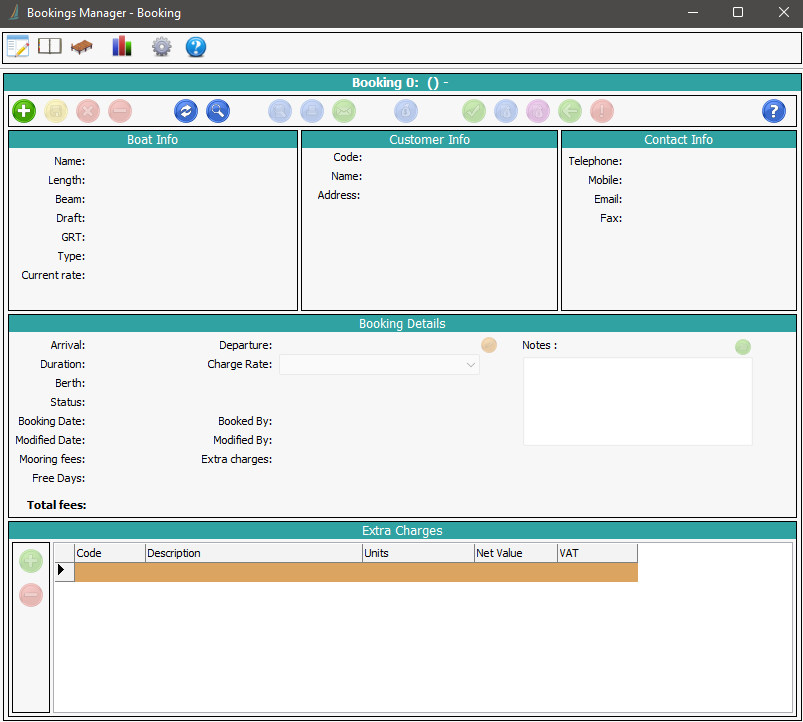Viewport: 803px width, 722px height.
Task: Open settings via the gear icon
Action: tap(161, 47)
